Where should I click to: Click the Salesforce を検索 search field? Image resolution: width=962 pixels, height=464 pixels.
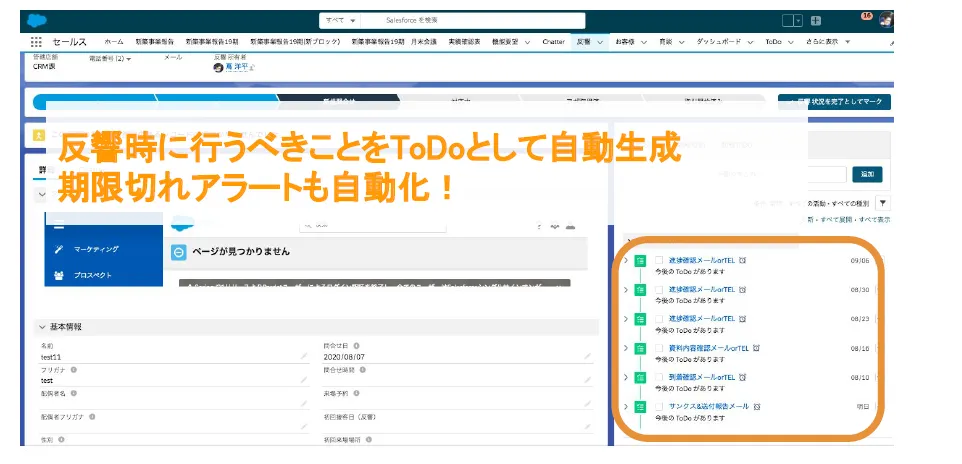click(472, 21)
